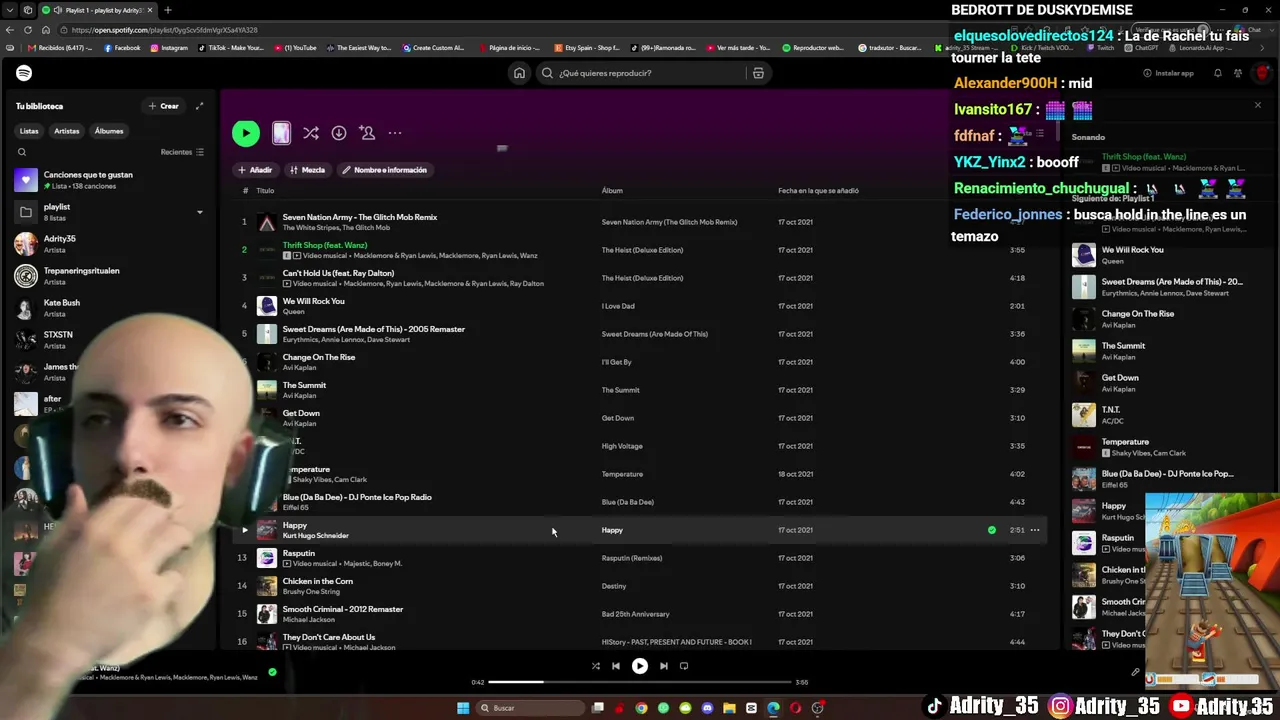Enable shuffle beside the playlist play button
The image size is (1280, 720).
coord(311,133)
